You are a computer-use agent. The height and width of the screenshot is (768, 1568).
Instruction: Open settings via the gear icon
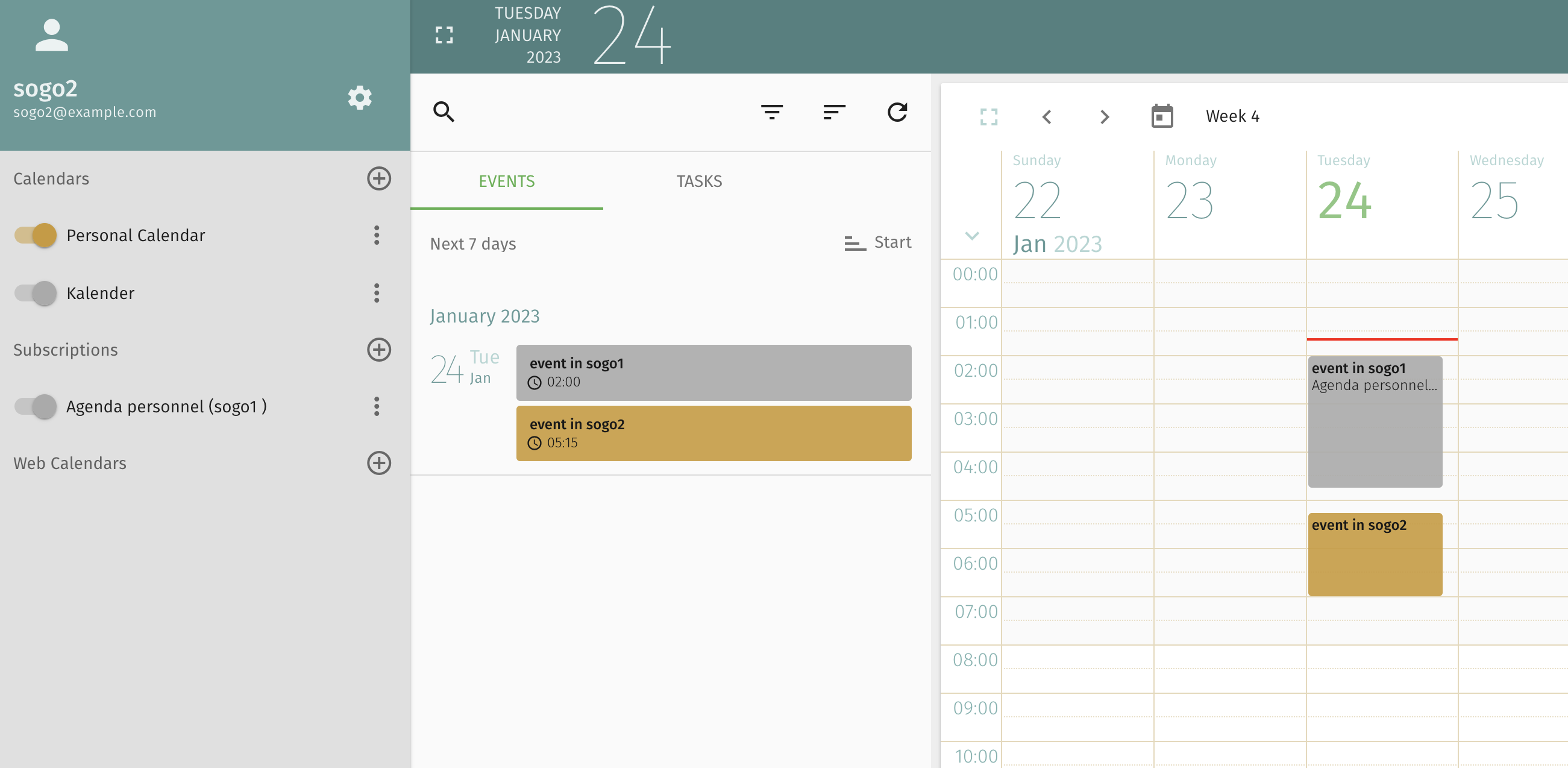pos(359,98)
